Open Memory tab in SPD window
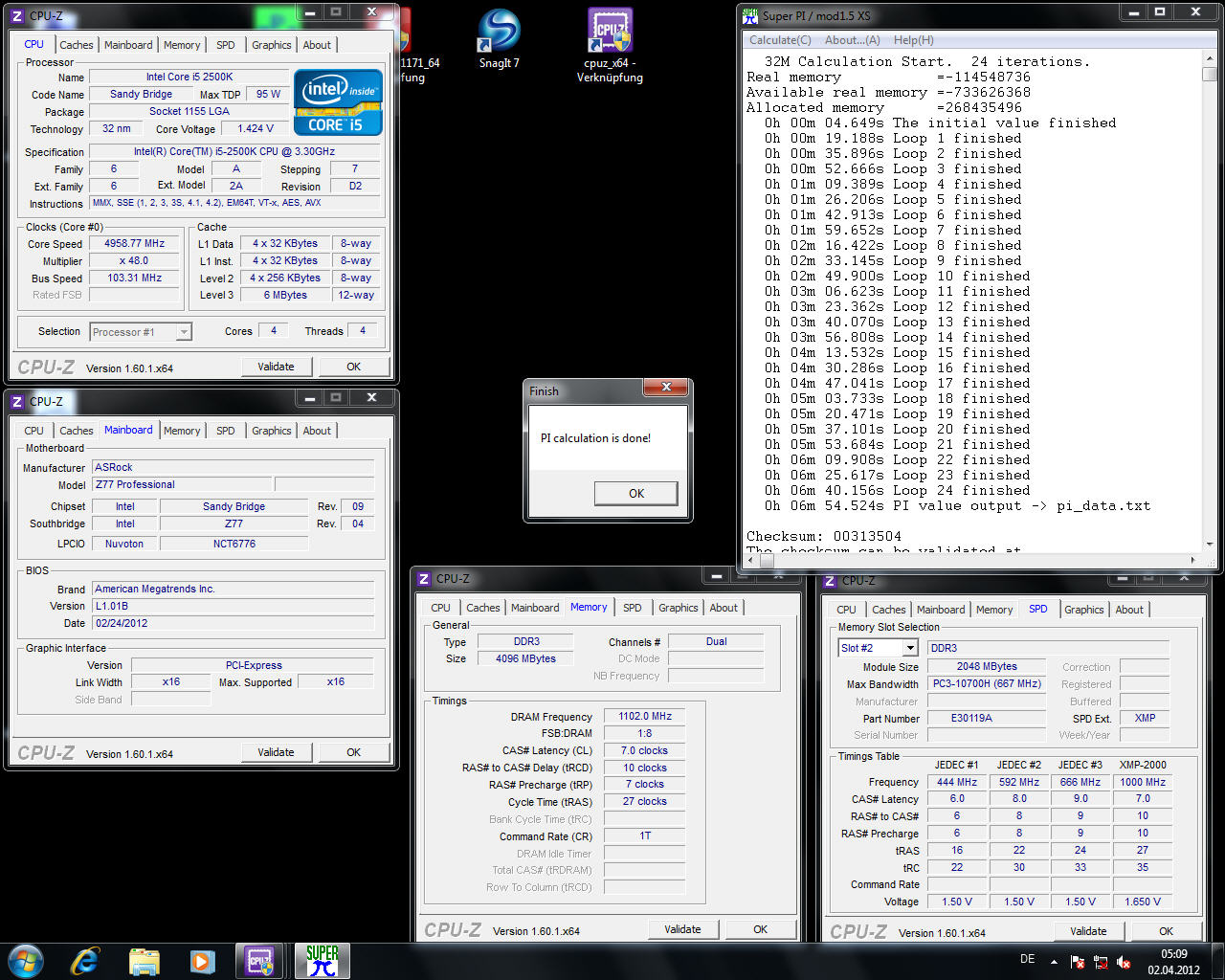Screen dimensions: 1225x980 [994, 610]
